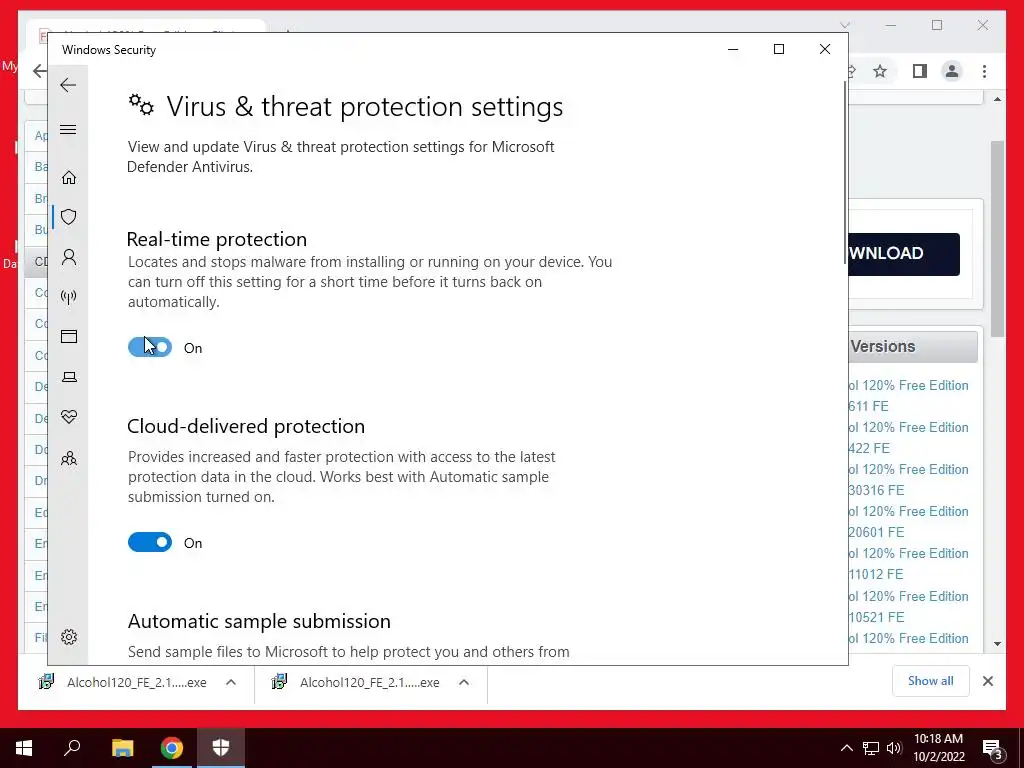Turn off Real-time protection toggle
This screenshot has width=1024, height=768.
click(150, 347)
